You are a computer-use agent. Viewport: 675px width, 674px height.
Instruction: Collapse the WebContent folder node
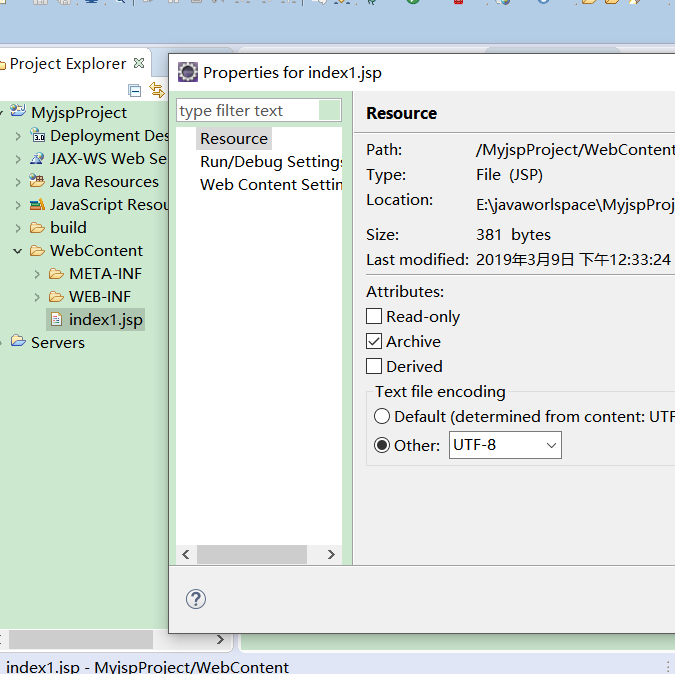tap(18, 251)
